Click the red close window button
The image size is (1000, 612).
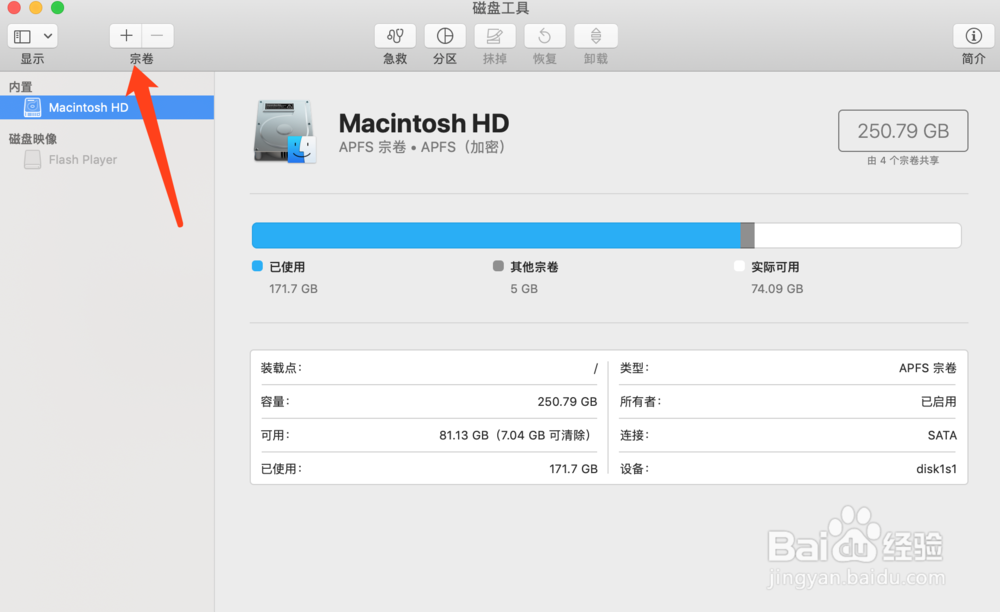[14, 8]
